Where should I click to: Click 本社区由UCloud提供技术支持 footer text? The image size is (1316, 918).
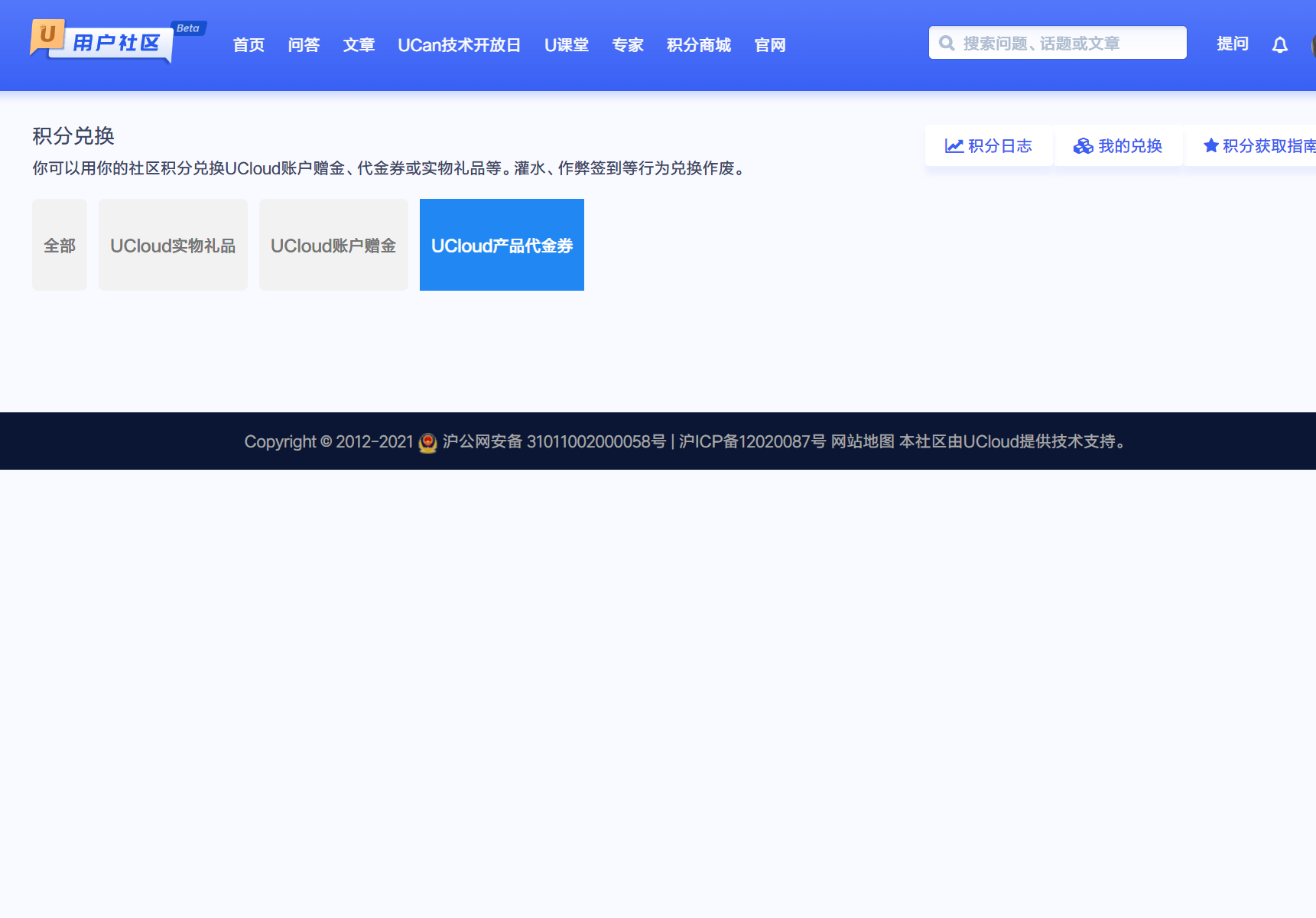pyautogui.click(x=1012, y=441)
